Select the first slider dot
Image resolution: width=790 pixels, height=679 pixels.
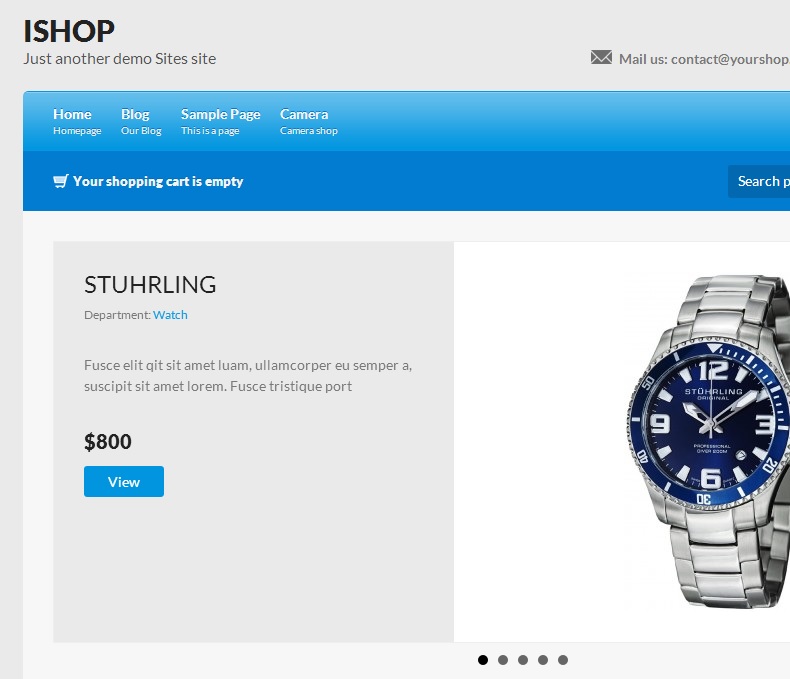point(483,660)
